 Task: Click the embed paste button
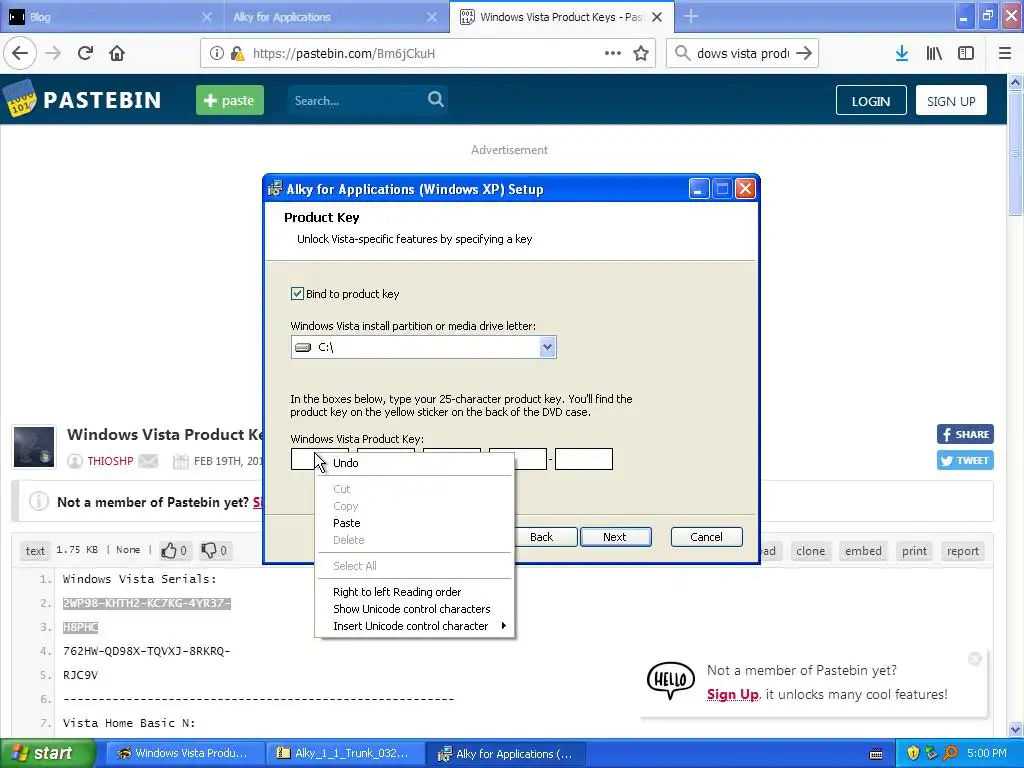pyautogui.click(x=863, y=551)
